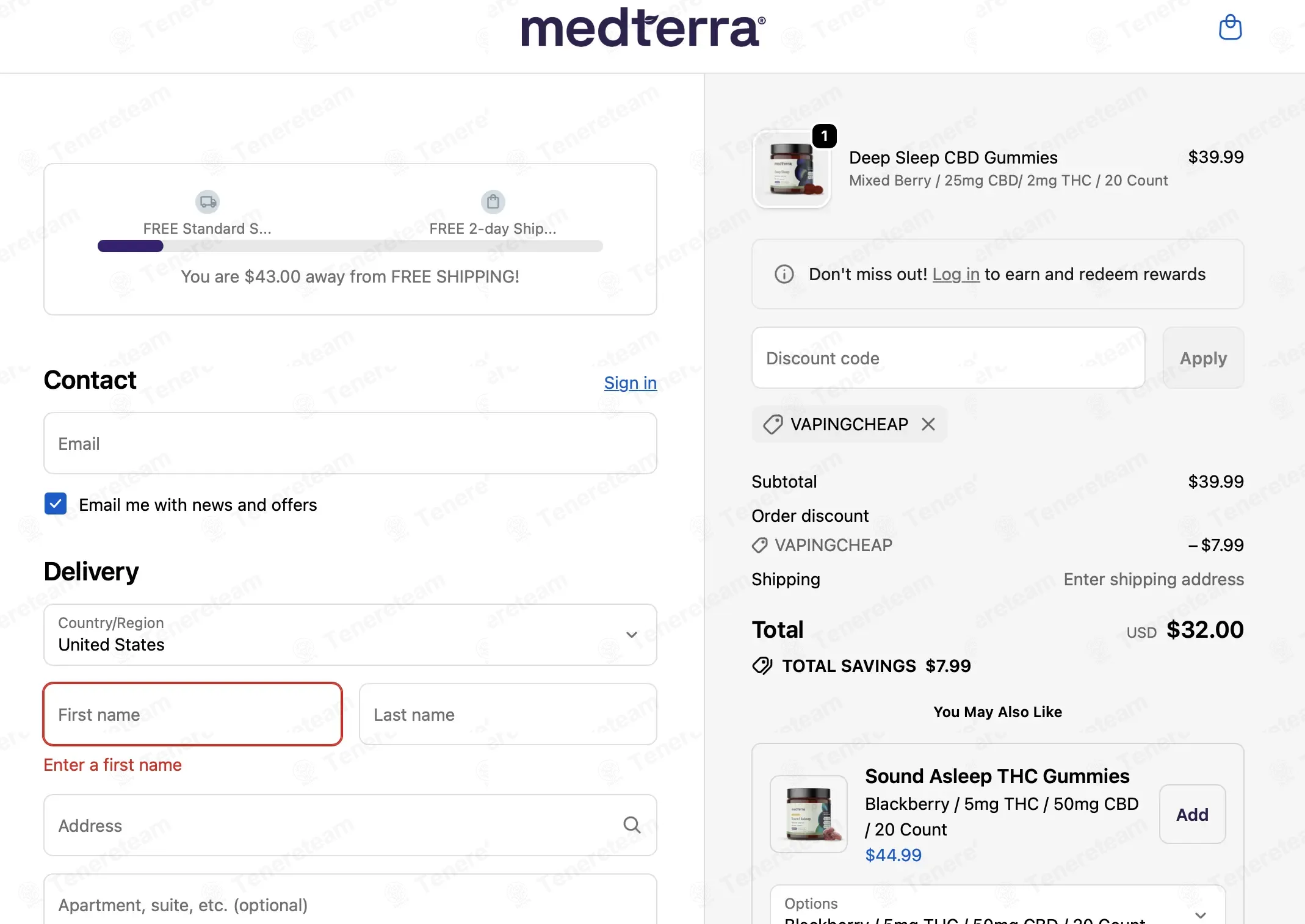The image size is (1305, 924).
Task: Click the −$7.99 discount amount
Action: pos(1216,545)
